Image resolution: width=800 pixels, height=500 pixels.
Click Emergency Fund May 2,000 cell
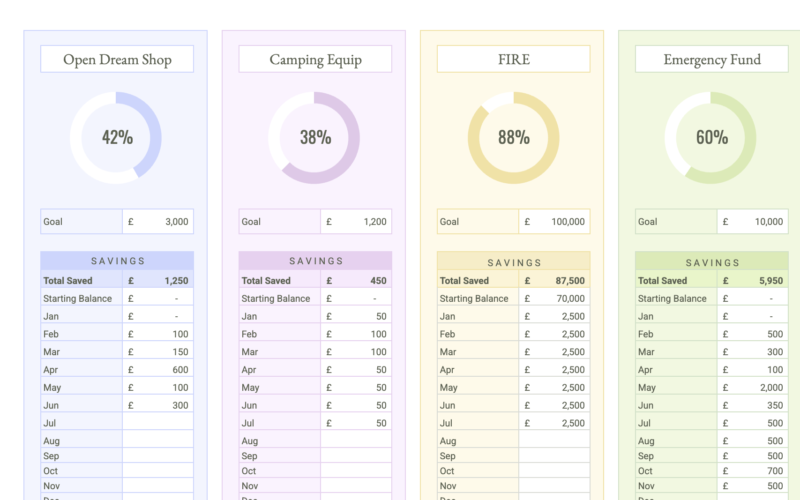click(752, 388)
